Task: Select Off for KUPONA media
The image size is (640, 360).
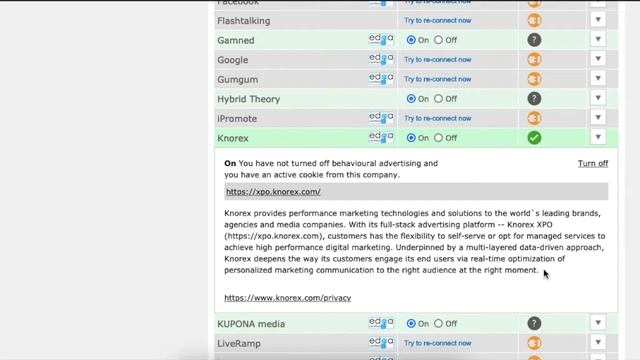Action: 438,324
